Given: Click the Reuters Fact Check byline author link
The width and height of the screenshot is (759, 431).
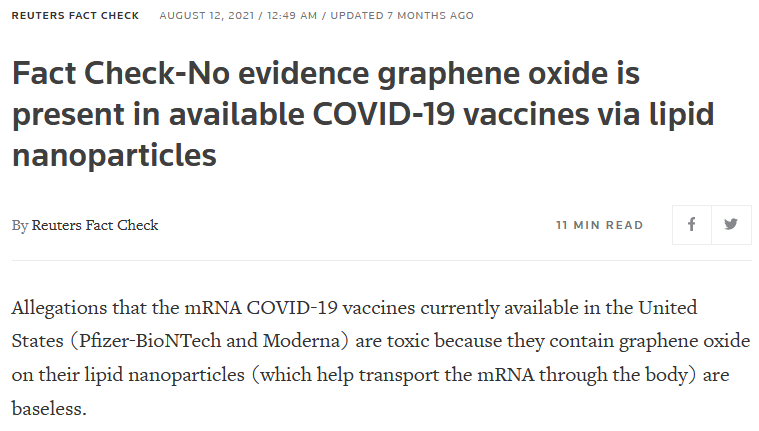Looking at the screenshot, I should point(95,225).
